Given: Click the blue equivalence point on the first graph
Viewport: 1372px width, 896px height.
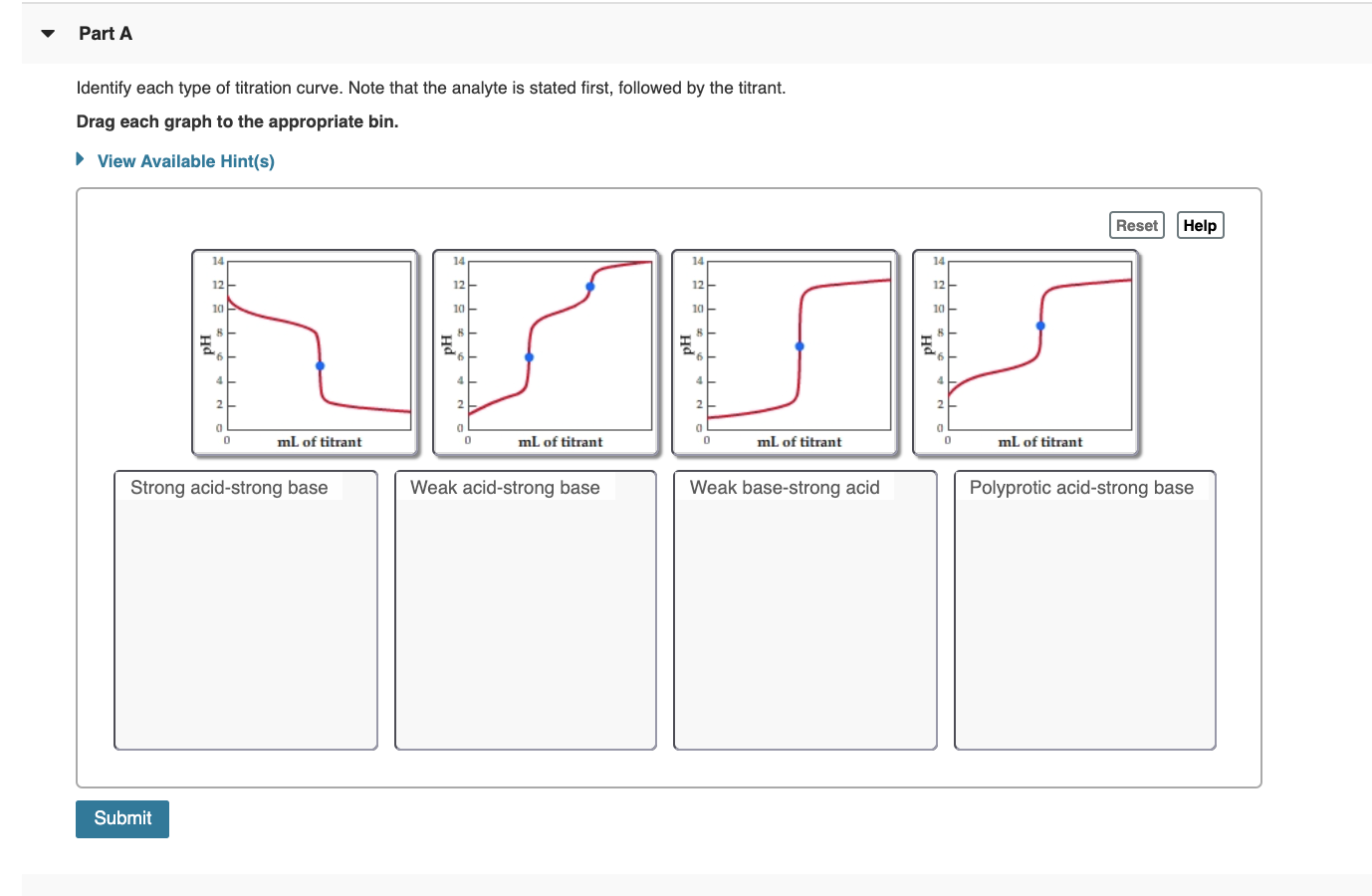Looking at the screenshot, I should coord(320,364).
